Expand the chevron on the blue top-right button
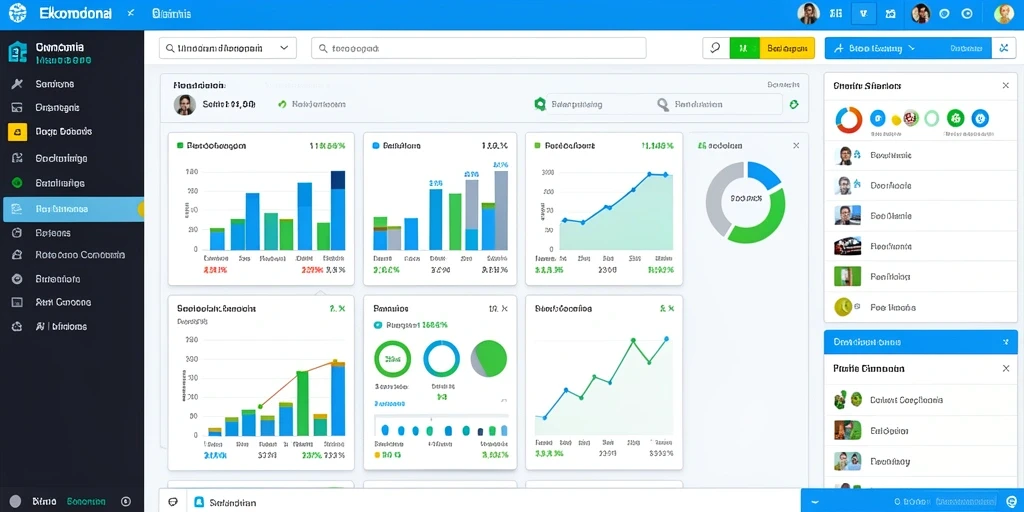Screen dimensions: 1024x512 912,48
